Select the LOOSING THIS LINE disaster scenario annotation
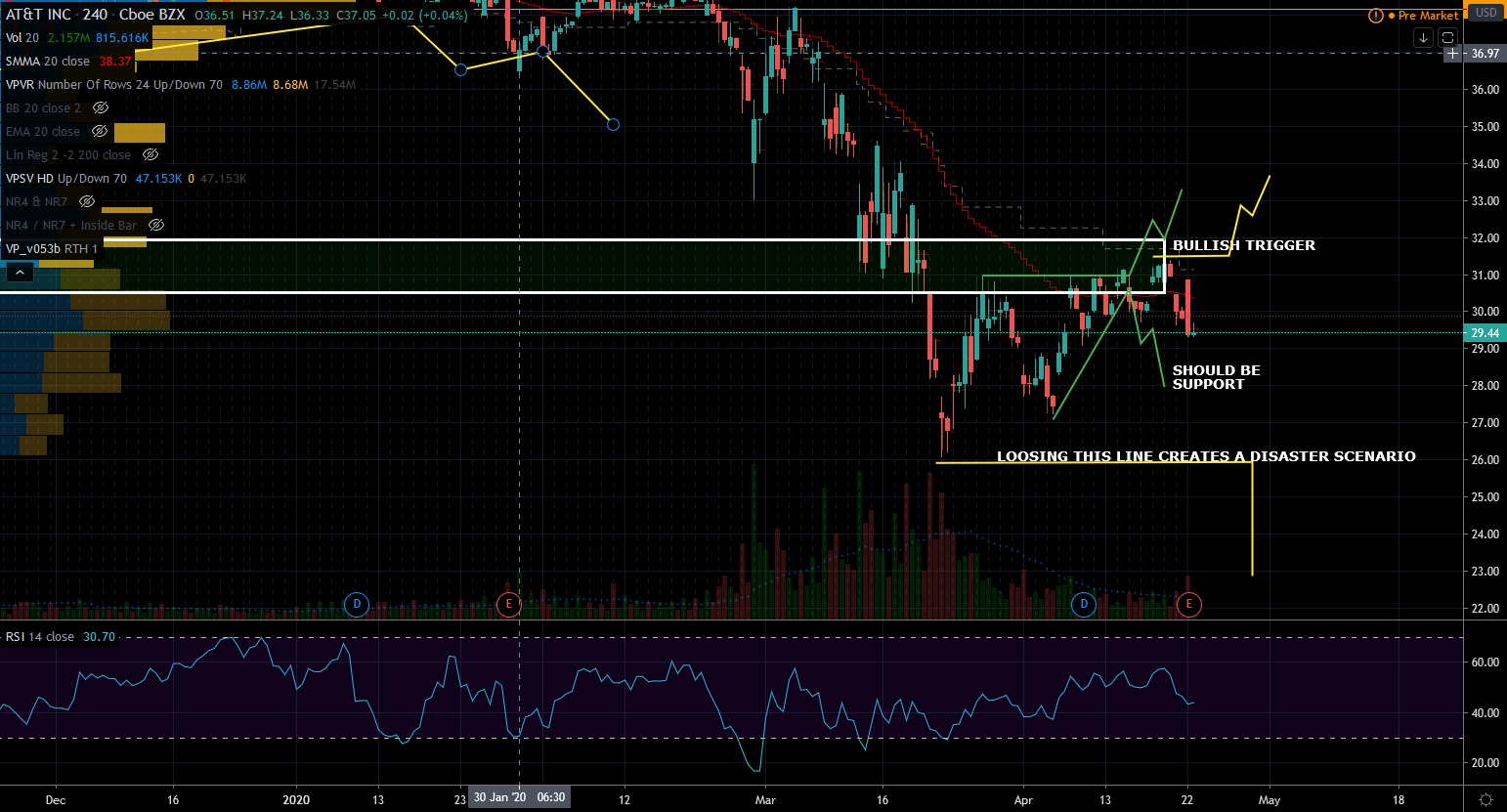The image size is (1507, 812). point(1206,456)
